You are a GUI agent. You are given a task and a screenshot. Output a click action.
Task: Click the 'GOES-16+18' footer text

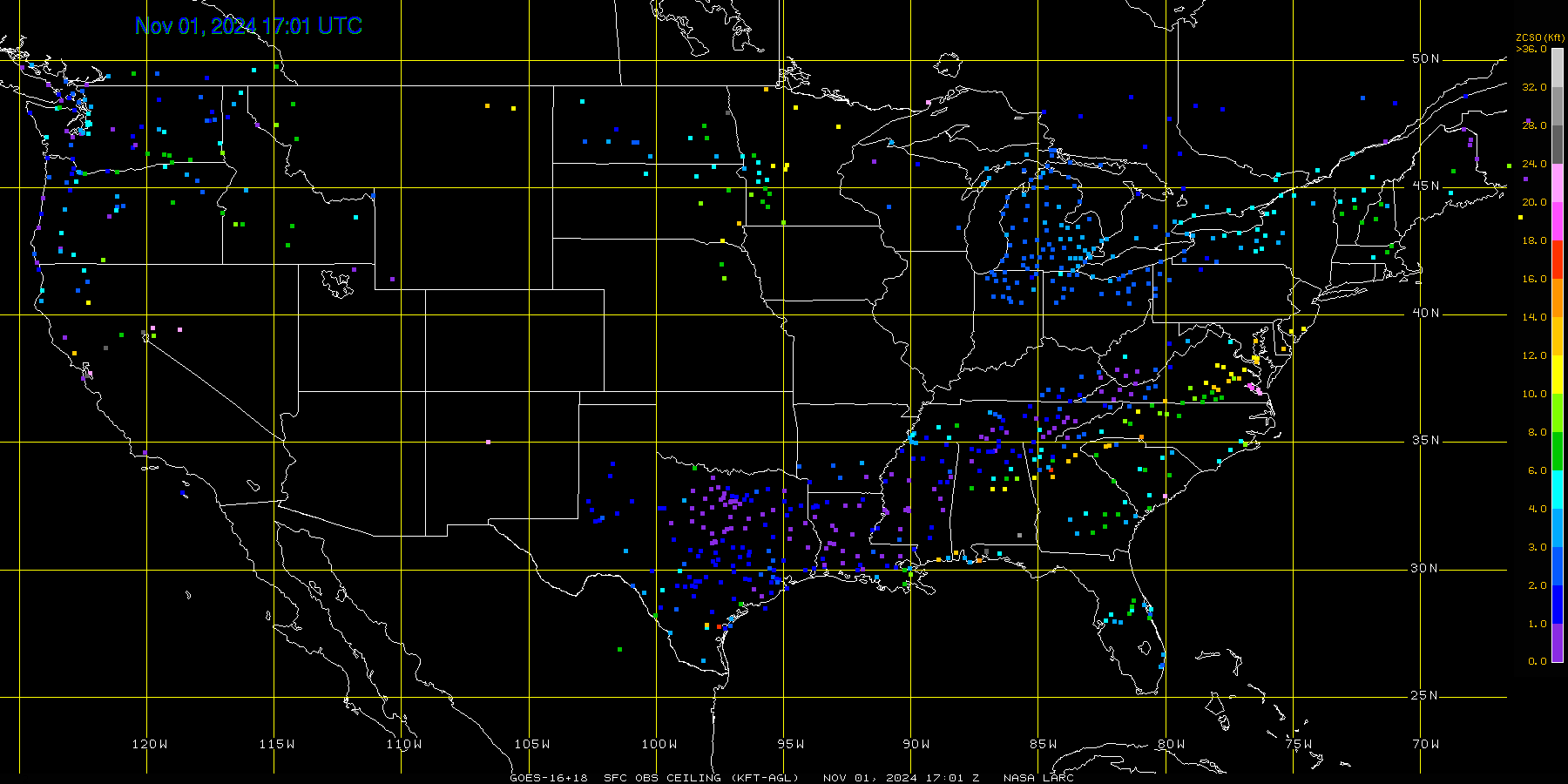pos(549,778)
